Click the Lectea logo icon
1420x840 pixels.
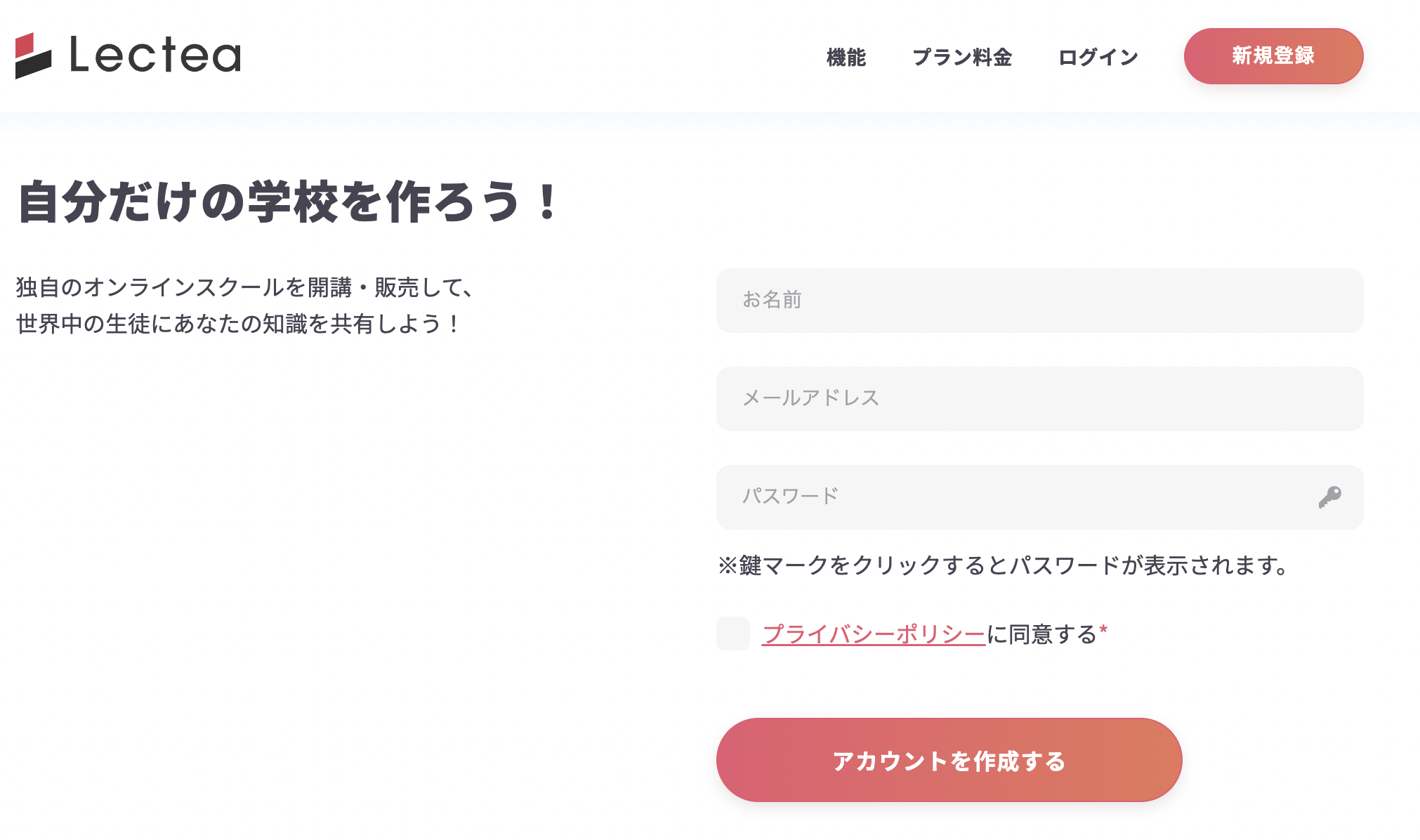34,56
